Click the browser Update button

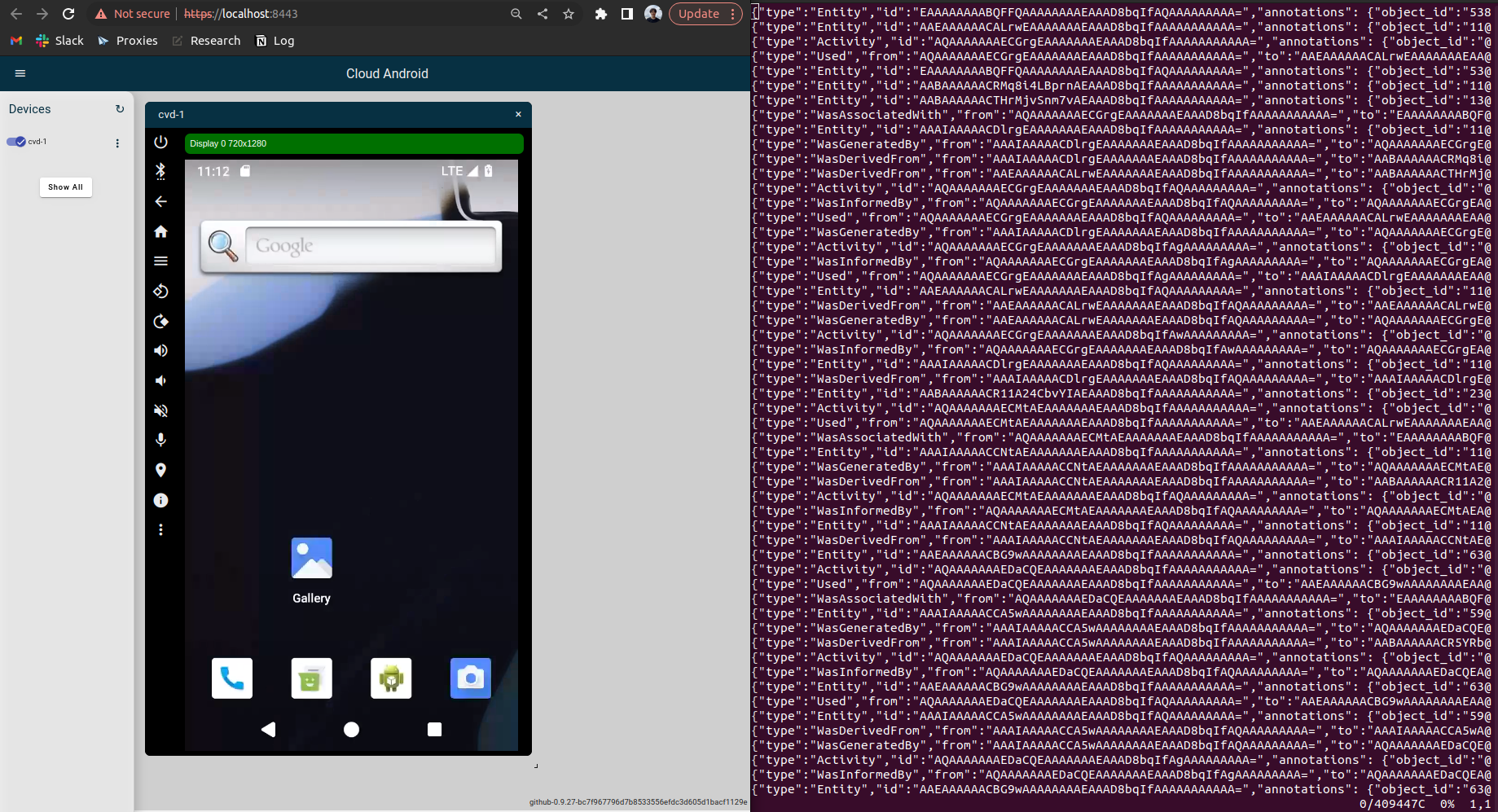click(705, 14)
